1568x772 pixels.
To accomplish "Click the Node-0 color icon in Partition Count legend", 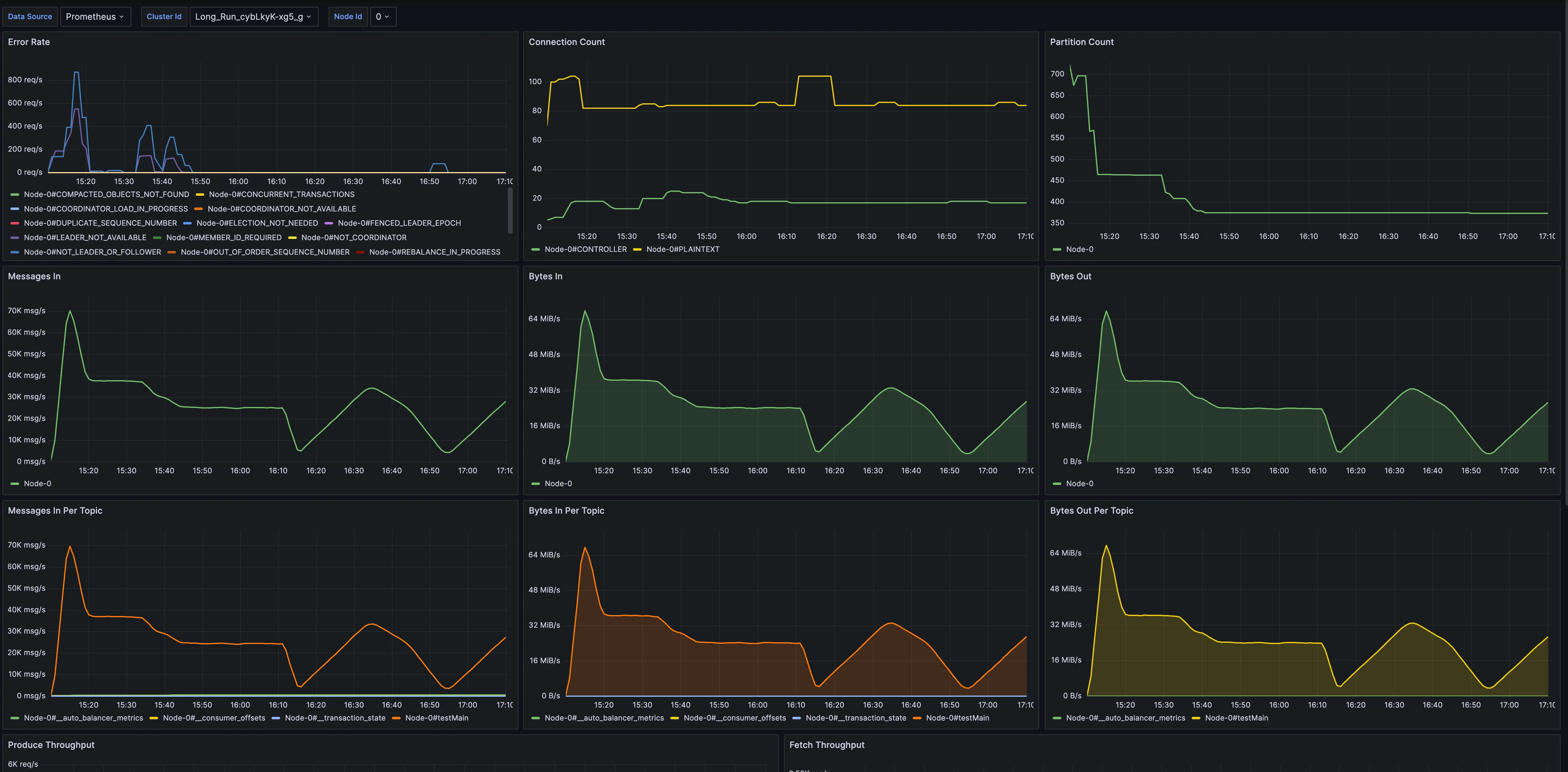I will [x=1057, y=250].
